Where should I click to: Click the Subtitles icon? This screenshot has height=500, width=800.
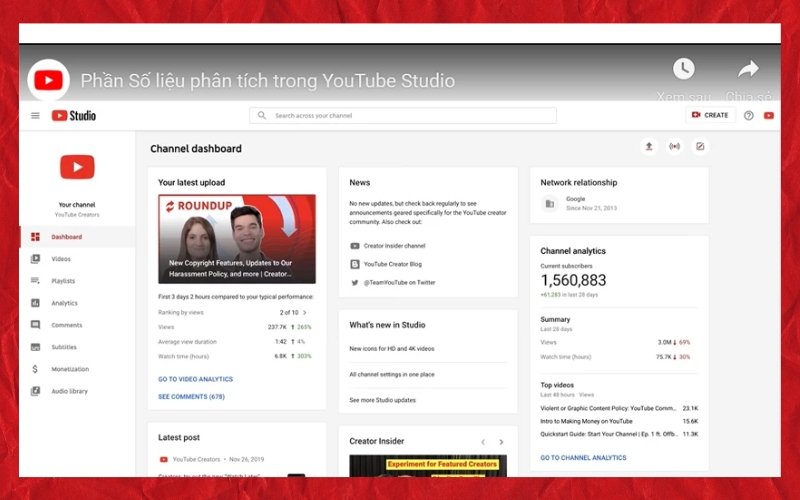pyautogui.click(x=35, y=347)
